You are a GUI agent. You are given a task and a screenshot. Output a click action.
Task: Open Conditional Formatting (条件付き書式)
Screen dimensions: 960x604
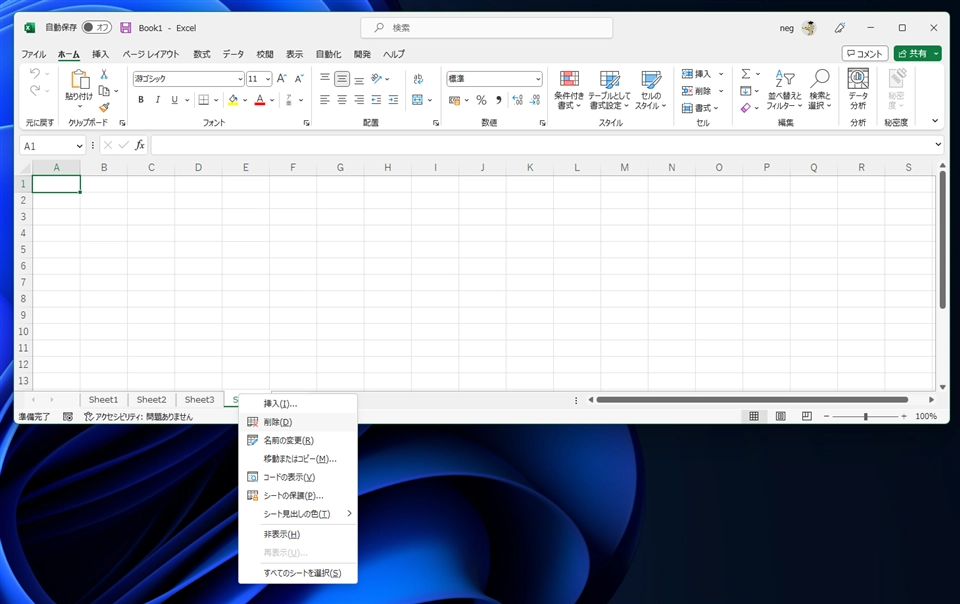click(x=569, y=89)
